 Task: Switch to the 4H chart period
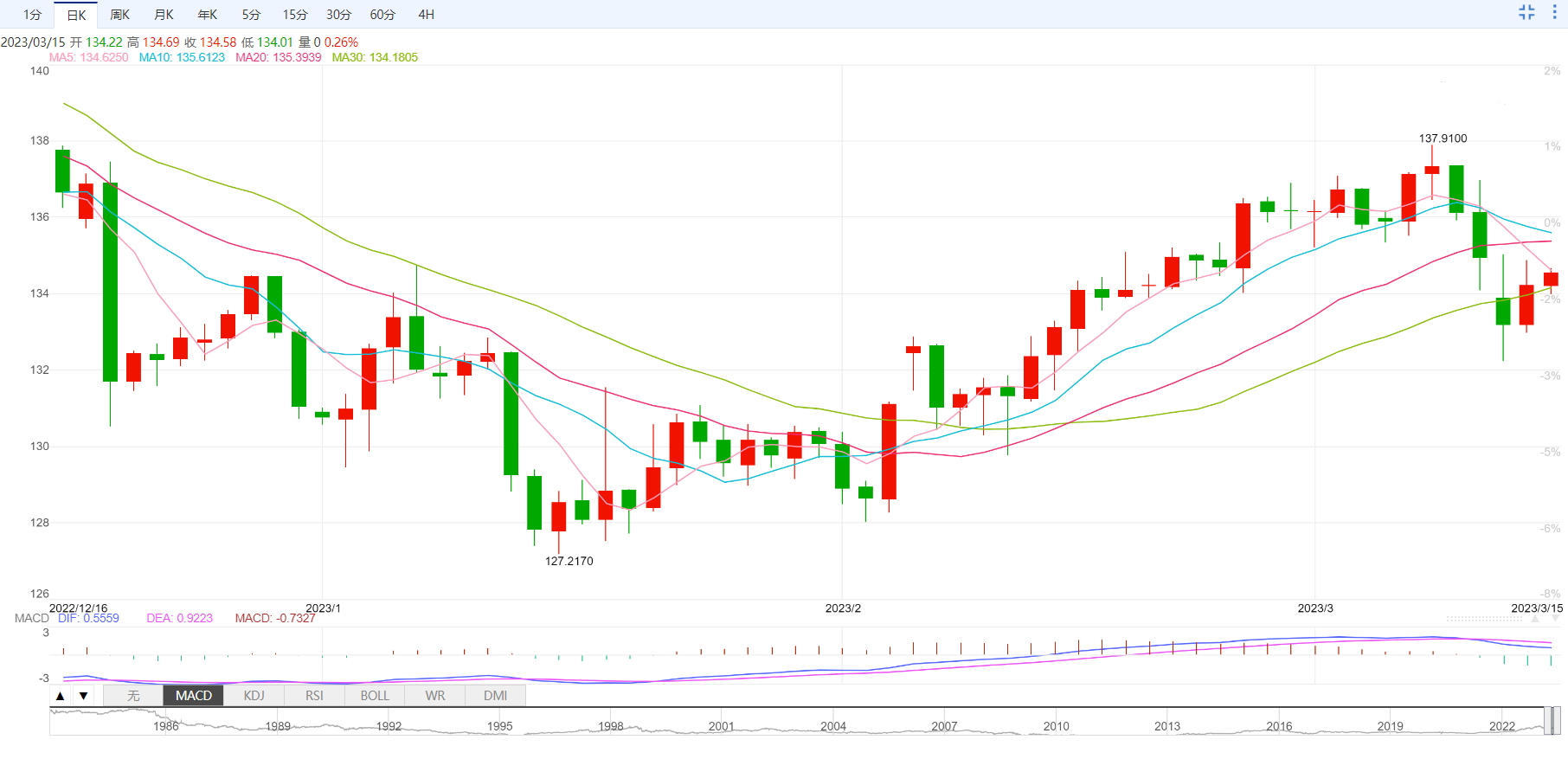pos(426,15)
